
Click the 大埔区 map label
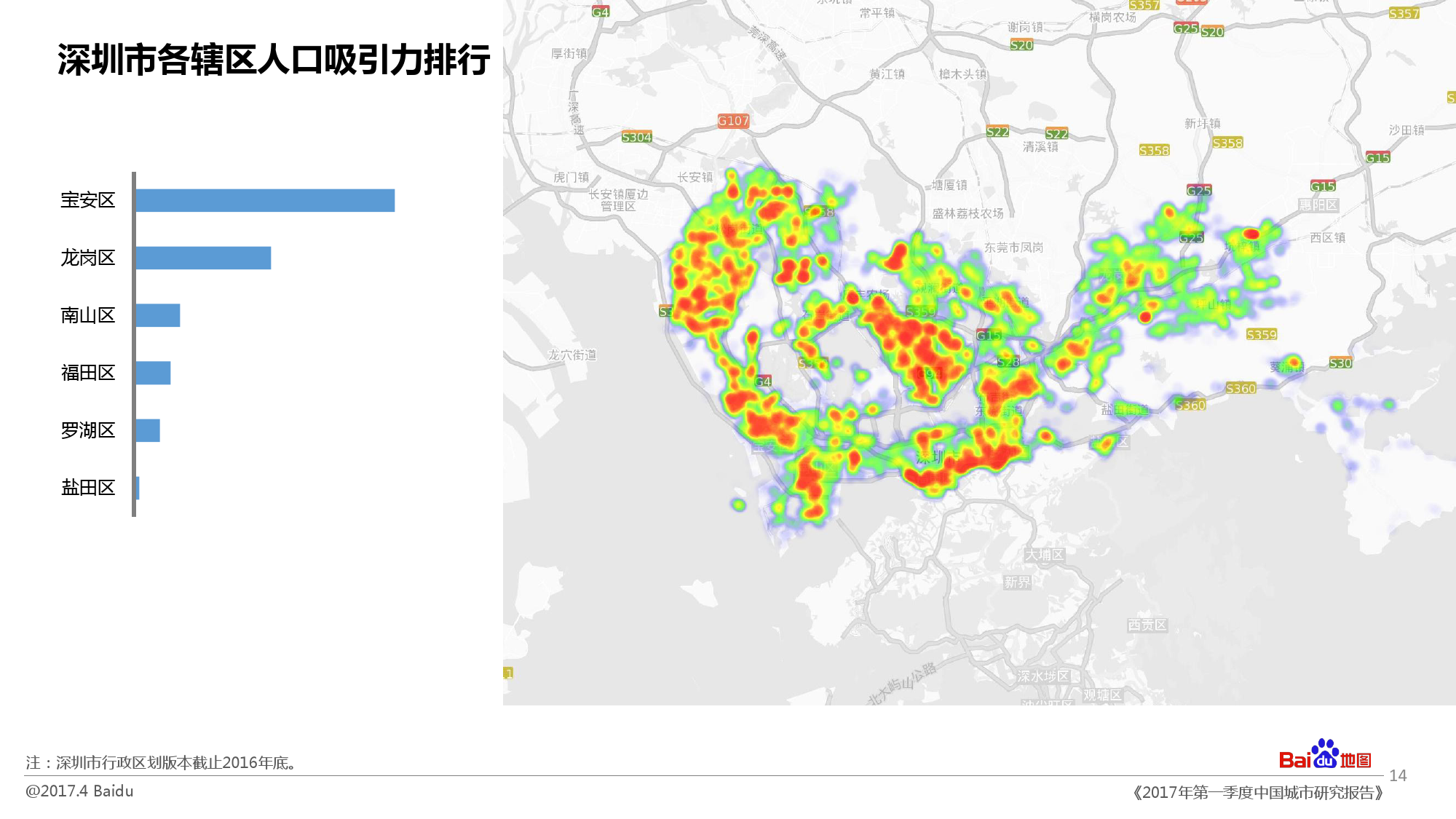tap(1045, 554)
